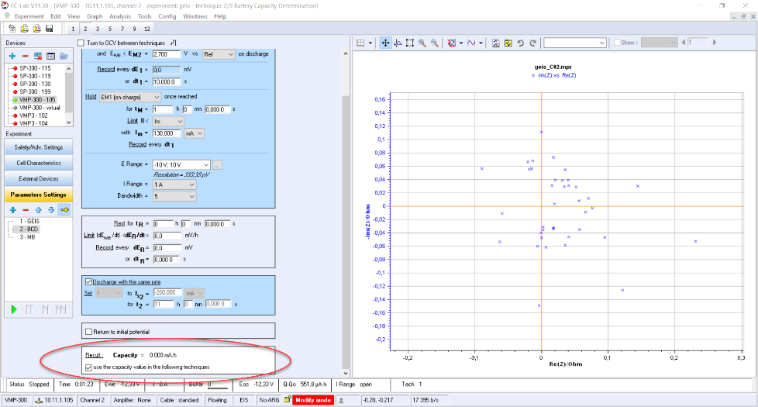Remove a device with the red minus icon

[25, 56]
